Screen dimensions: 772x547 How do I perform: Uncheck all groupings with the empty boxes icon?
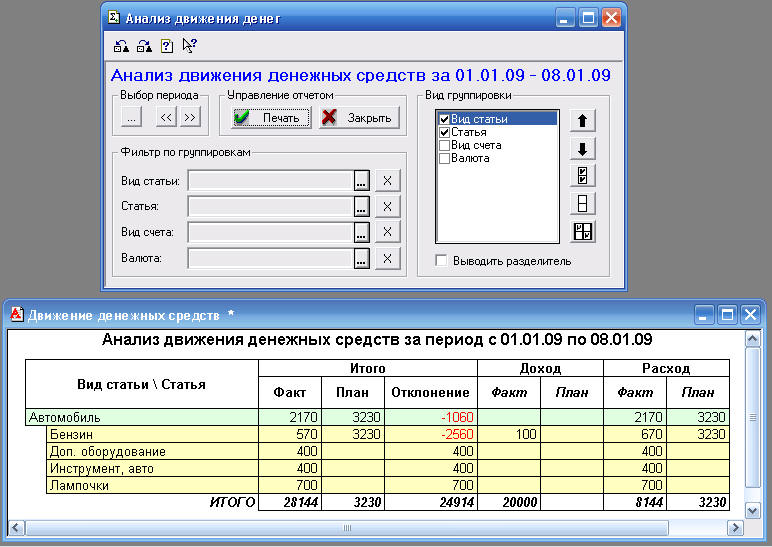582,204
